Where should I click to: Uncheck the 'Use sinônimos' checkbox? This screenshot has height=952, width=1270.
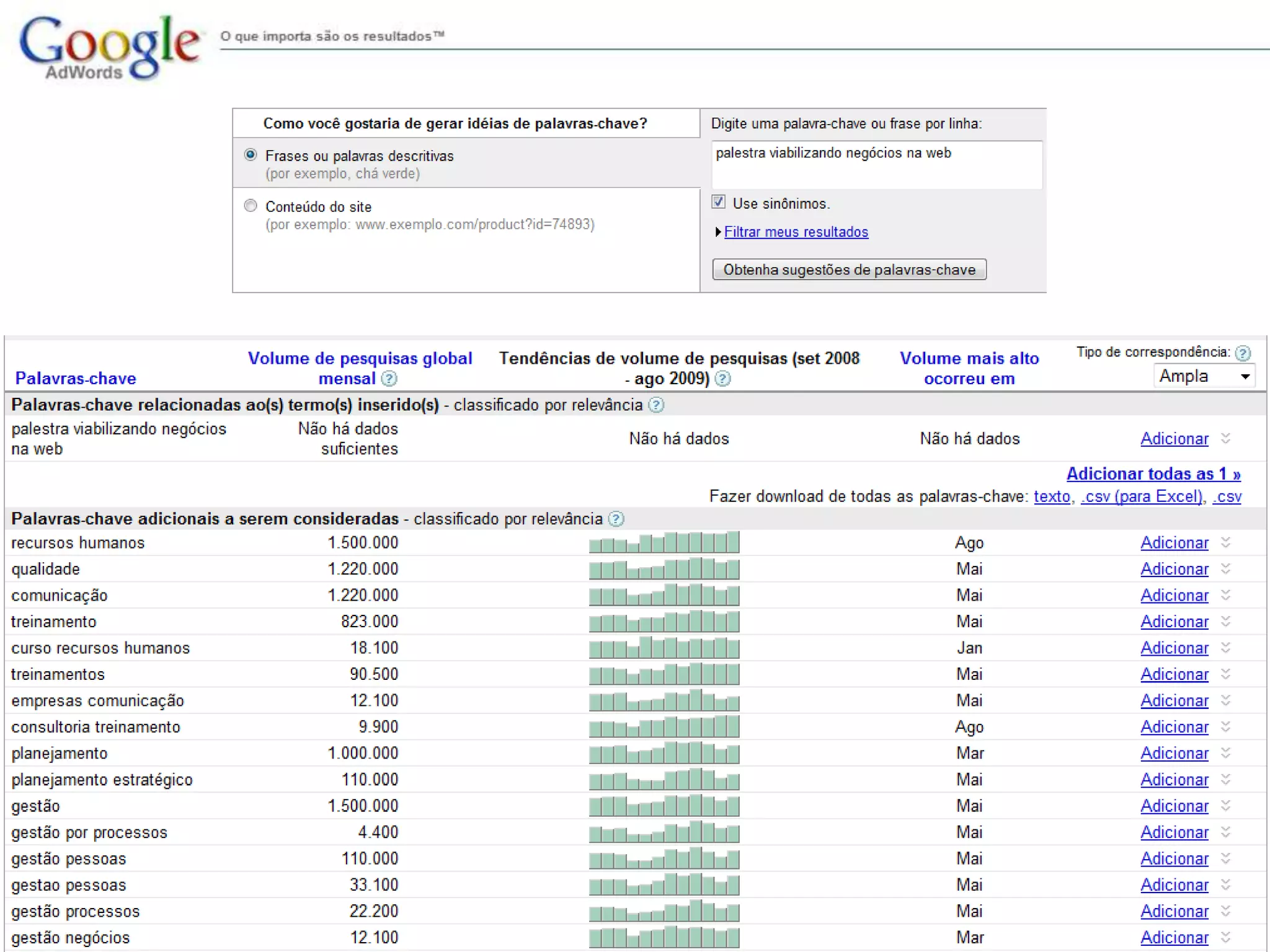click(719, 202)
